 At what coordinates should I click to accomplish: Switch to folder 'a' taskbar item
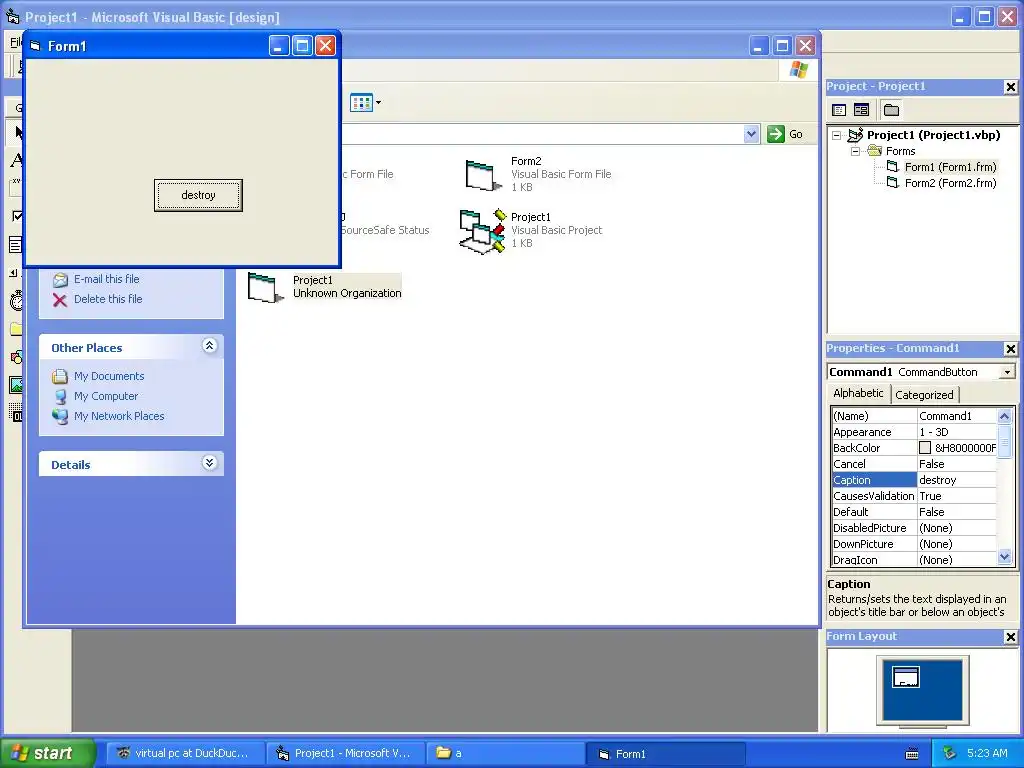[x=505, y=753]
